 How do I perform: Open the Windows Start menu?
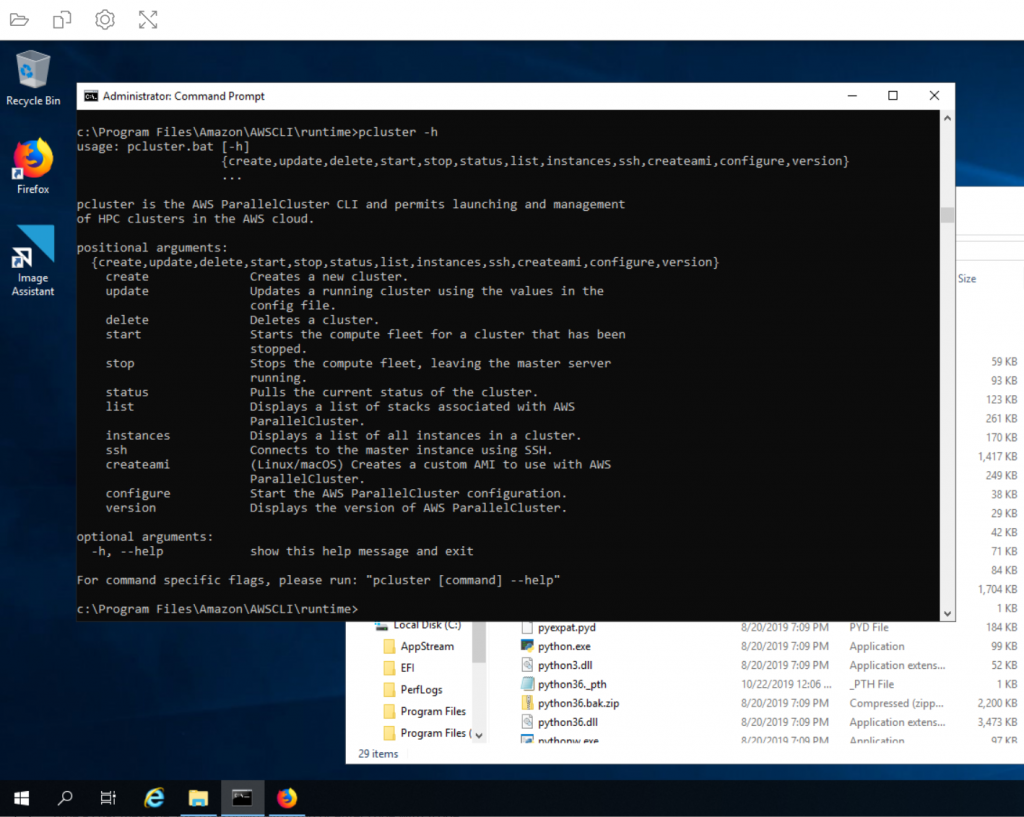(21, 797)
